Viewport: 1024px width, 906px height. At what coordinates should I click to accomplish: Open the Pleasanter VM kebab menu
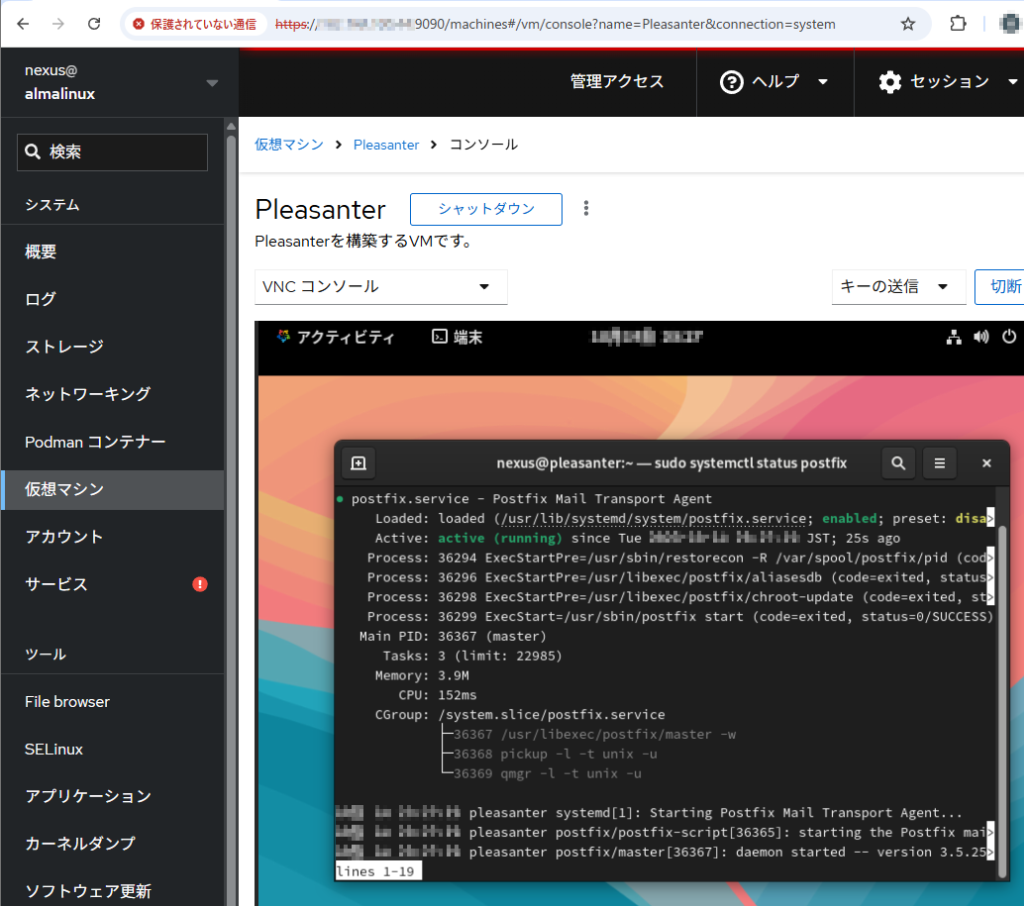(586, 209)
